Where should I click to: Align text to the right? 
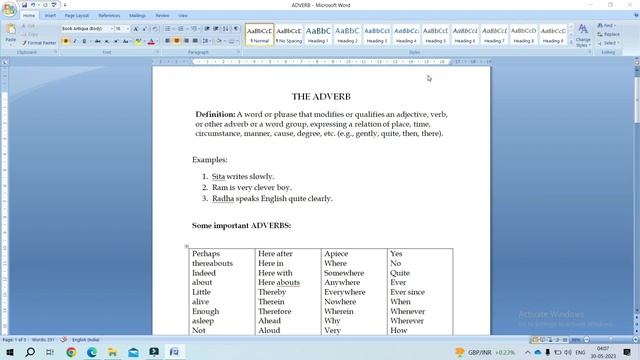186,41
